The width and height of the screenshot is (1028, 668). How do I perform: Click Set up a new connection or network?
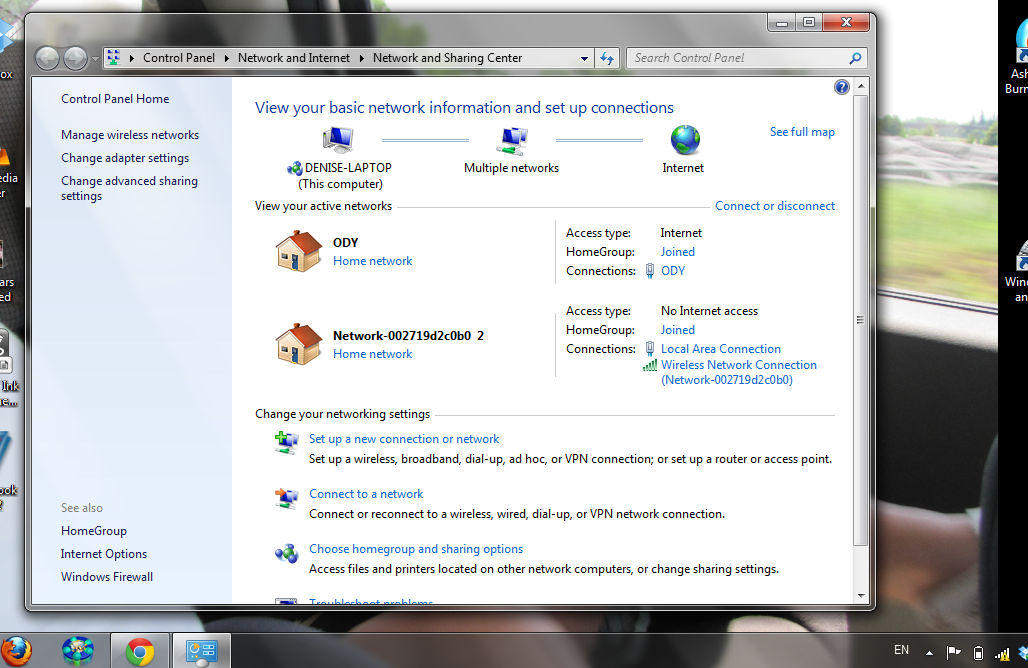click(404, 439)
